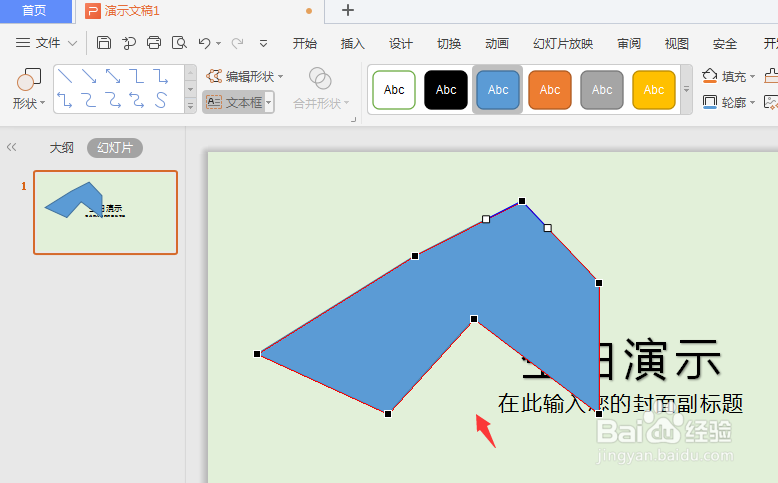
Task: Apply the orange Abc shape style
Action: [550, 90]
